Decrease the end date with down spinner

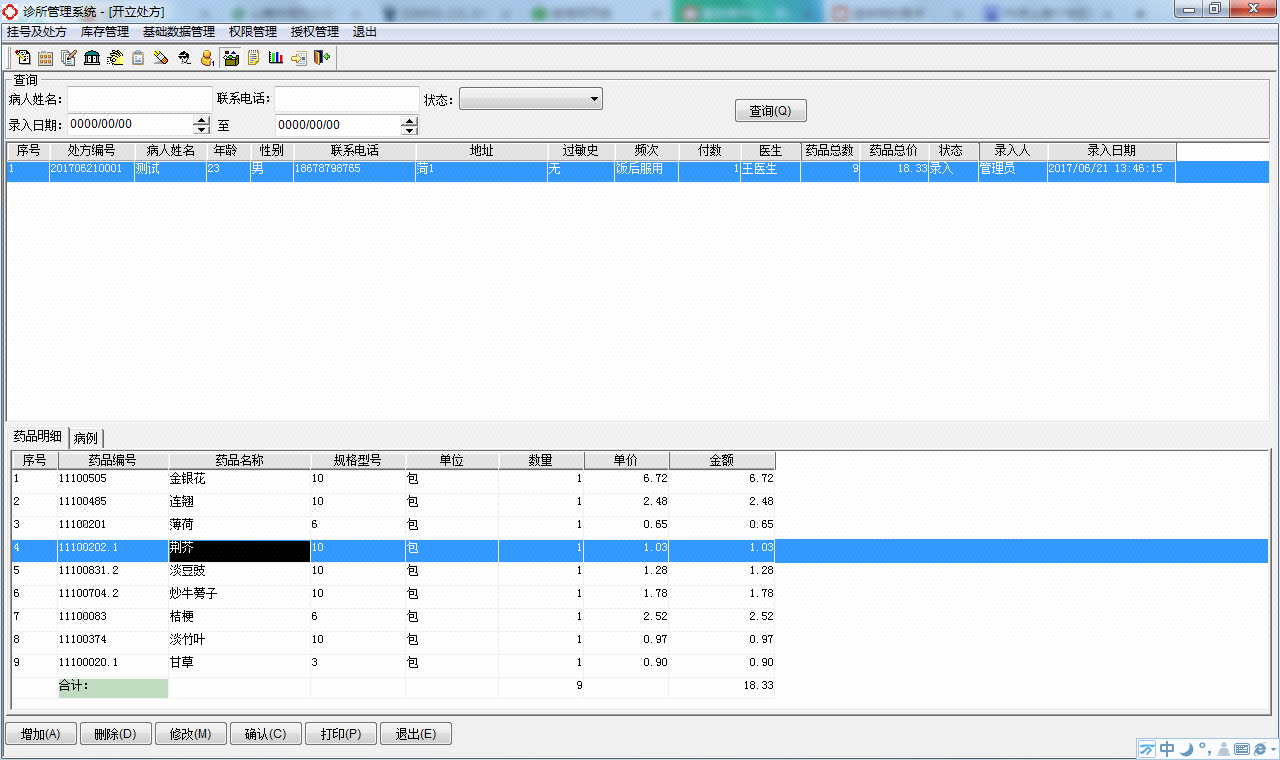coord(409,130)
